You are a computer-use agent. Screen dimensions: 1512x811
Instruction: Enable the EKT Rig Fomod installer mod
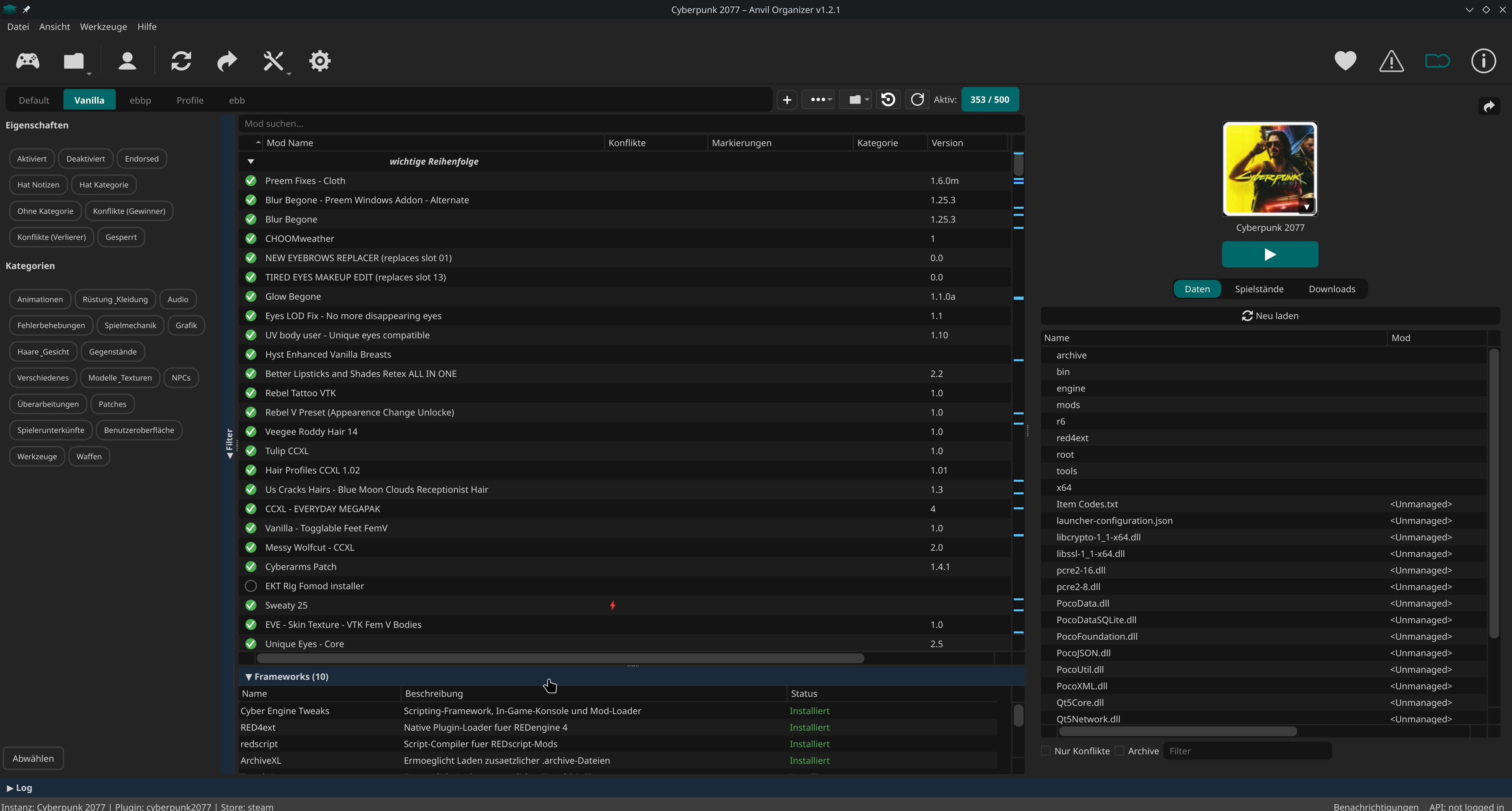[x=250, y=586]
